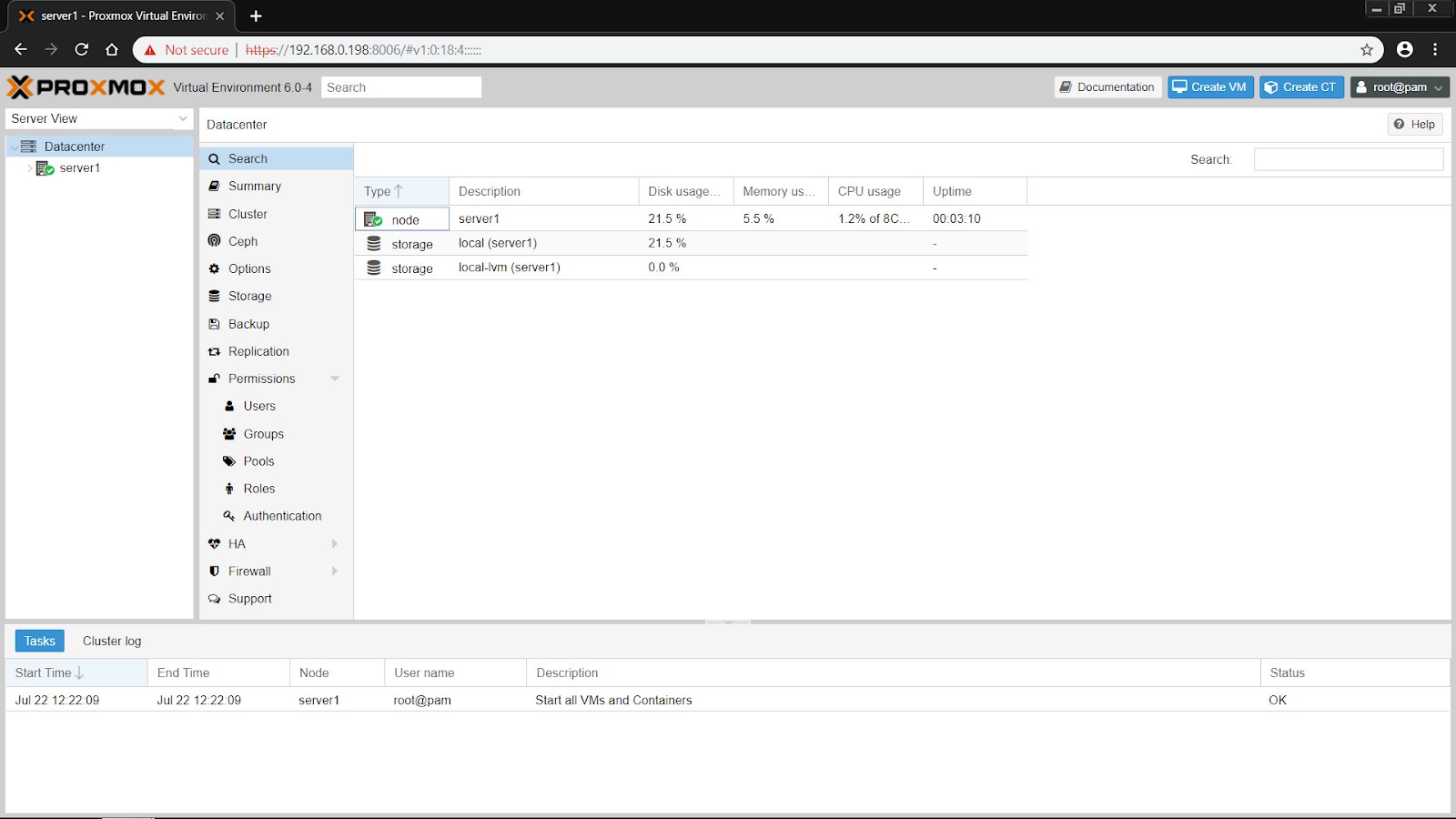Expand the HA submenu
The image size is (1456, 819).
click(x=335, y=543)
